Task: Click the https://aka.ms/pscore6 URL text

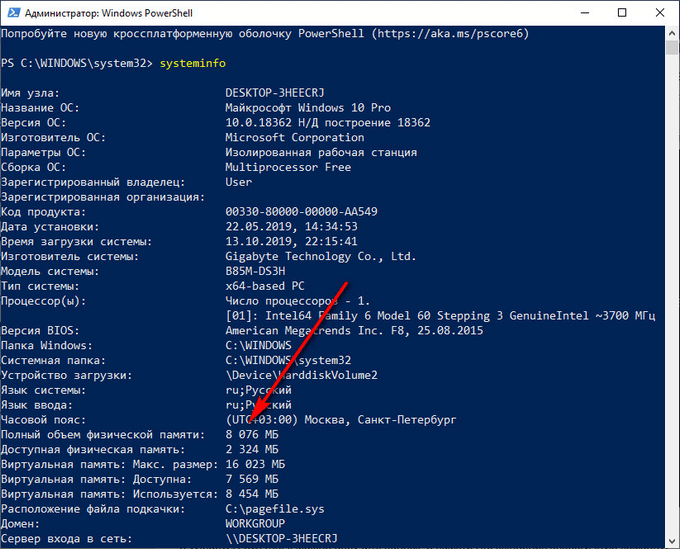Action: pyautogui.click(x=450, y=34)
